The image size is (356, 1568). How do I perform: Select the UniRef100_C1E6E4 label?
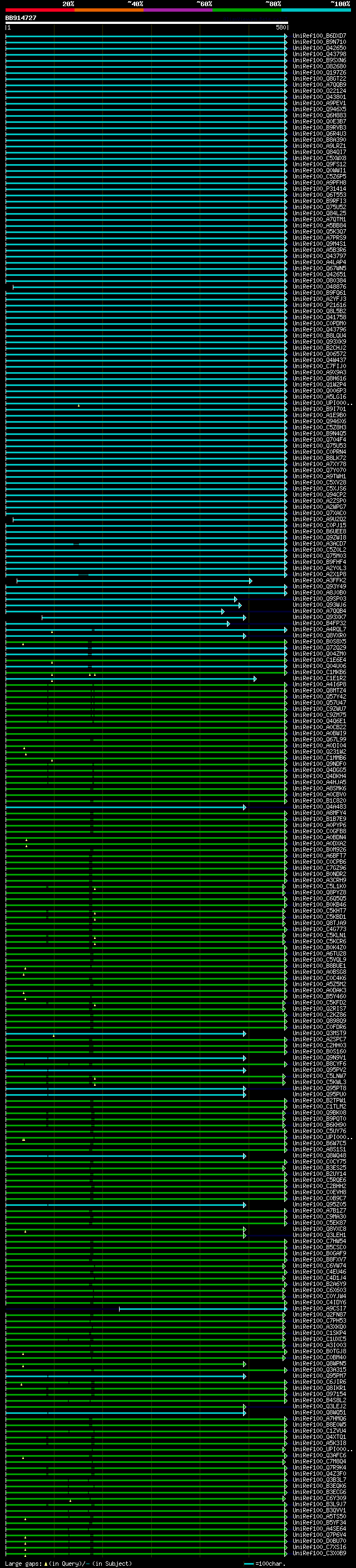point(319,660)
